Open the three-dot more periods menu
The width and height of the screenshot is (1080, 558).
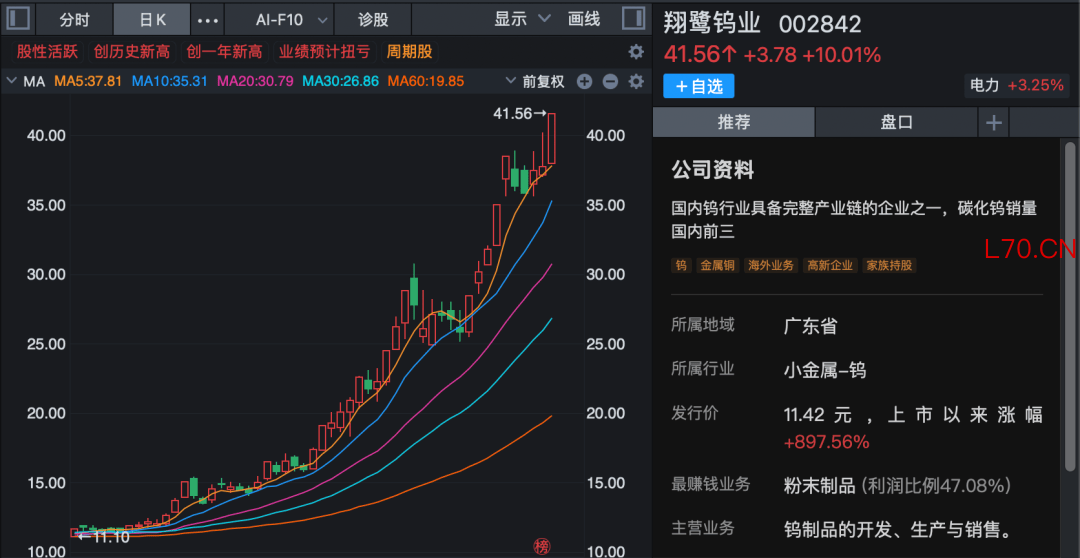[x=207, y=19]
